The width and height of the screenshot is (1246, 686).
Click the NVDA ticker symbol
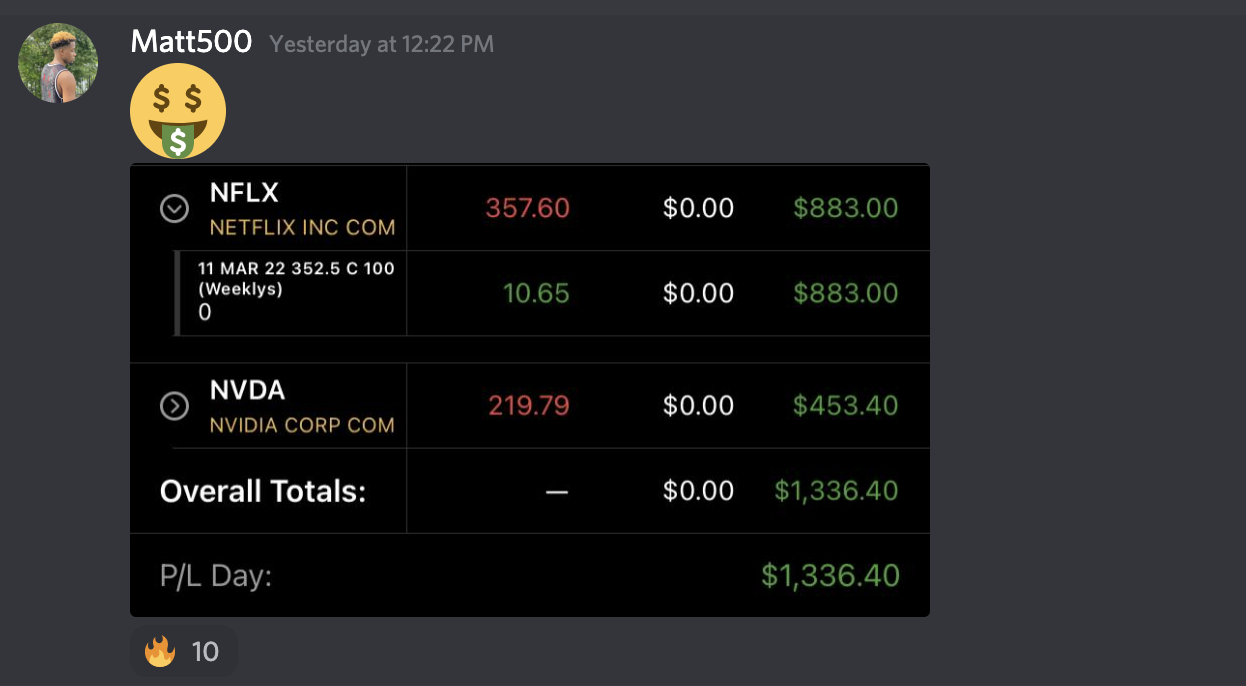click(248, 390)
